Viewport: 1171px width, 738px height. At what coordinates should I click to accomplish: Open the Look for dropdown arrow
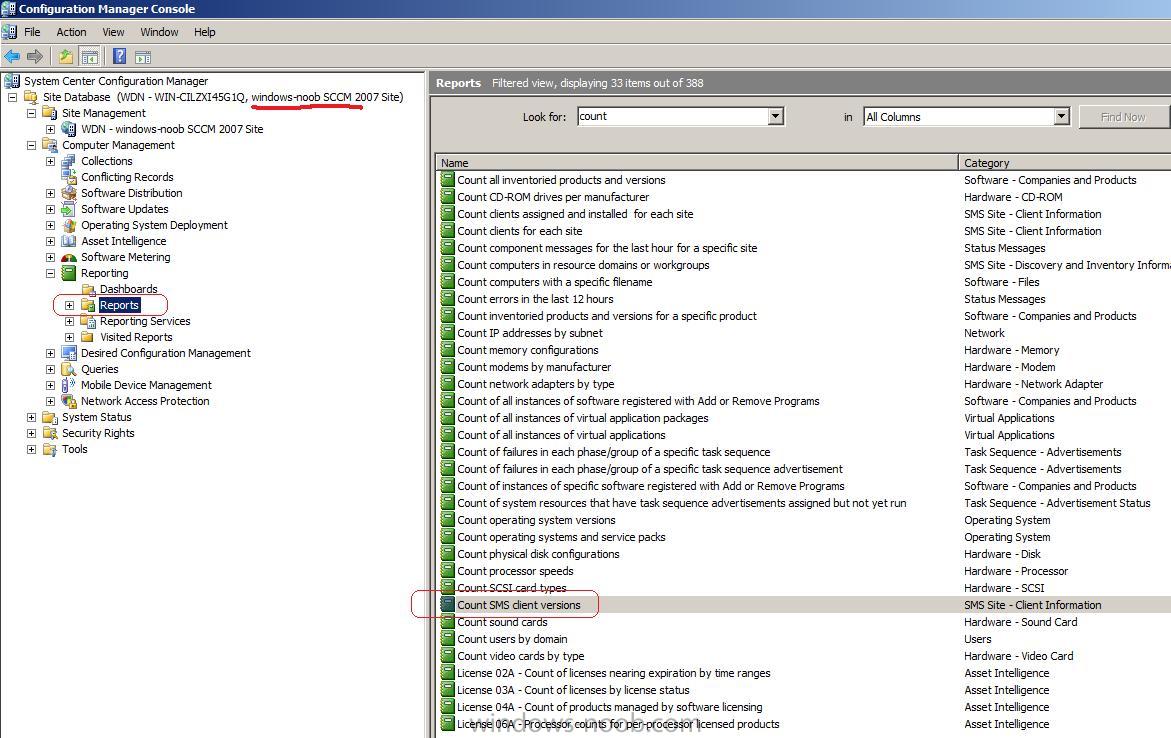tap(775, 116)
